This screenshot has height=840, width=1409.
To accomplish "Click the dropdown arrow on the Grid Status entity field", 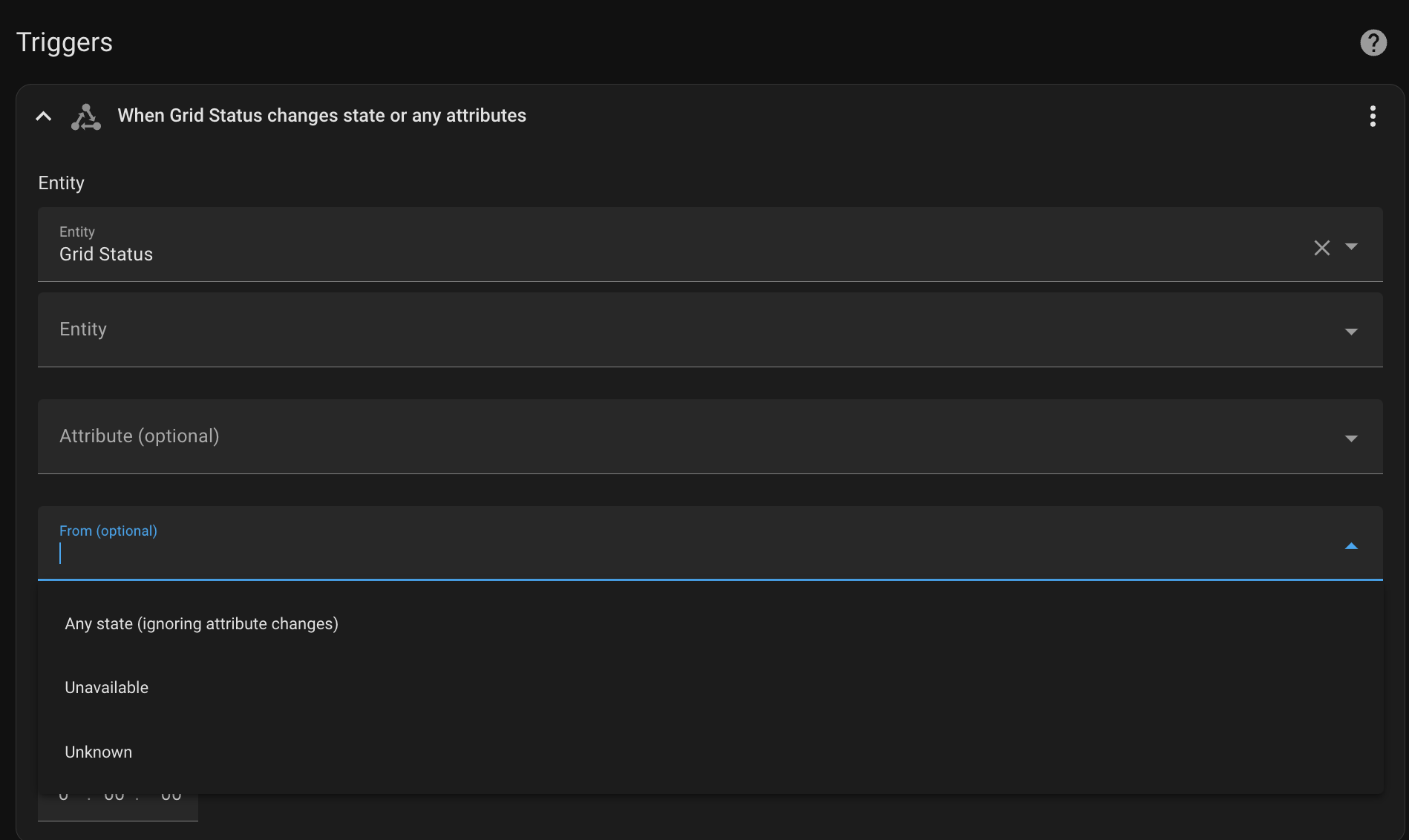I will pos(1351,248).
